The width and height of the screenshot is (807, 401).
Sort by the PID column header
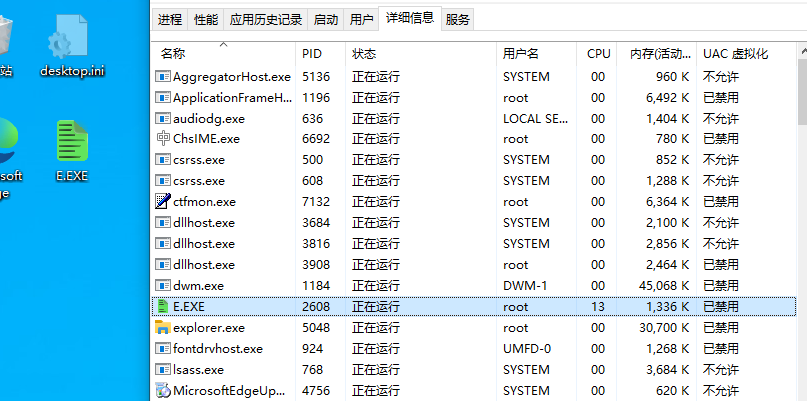click(321, 54)
